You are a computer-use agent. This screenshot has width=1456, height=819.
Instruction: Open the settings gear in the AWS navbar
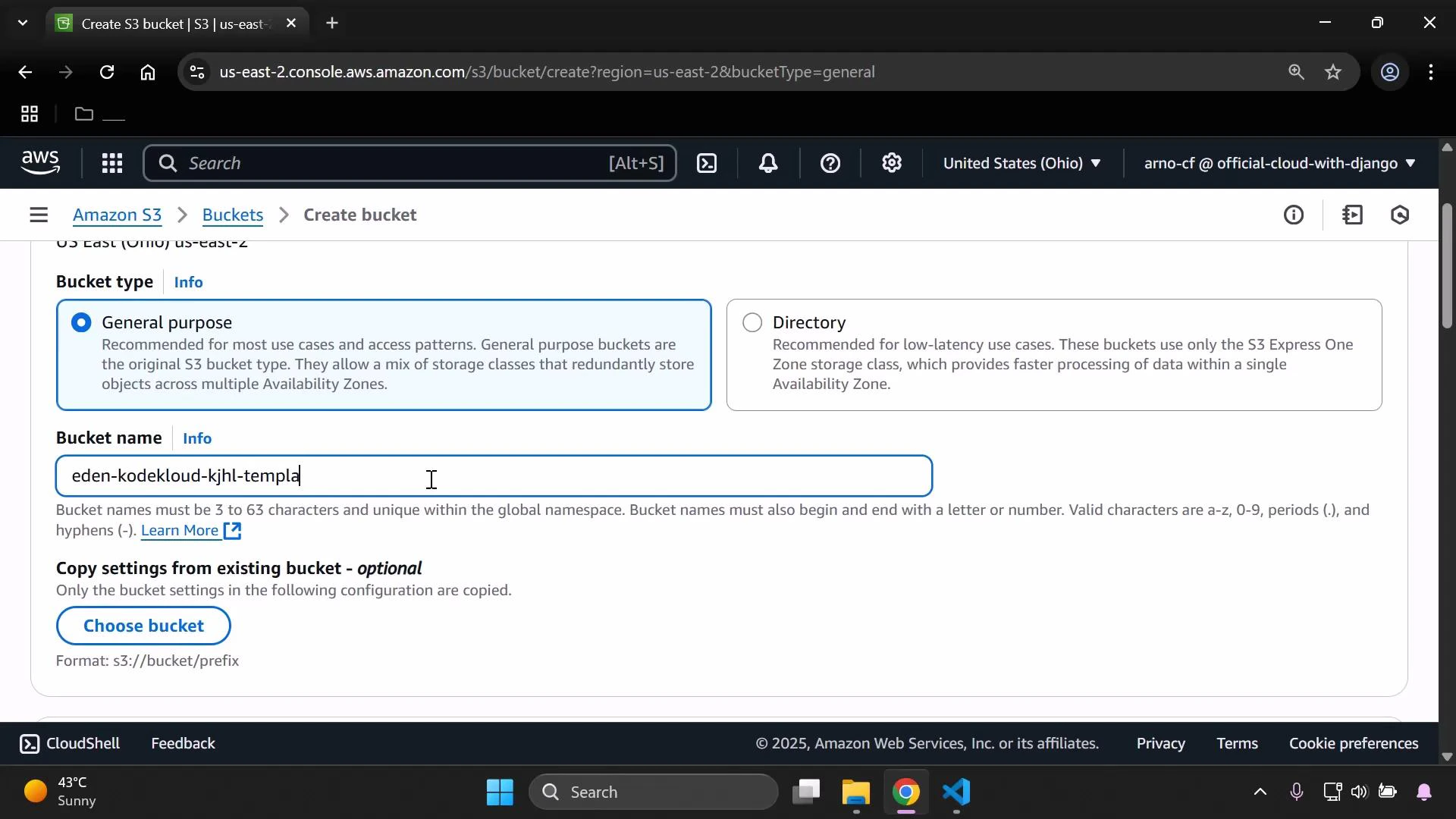coord(892,163)
